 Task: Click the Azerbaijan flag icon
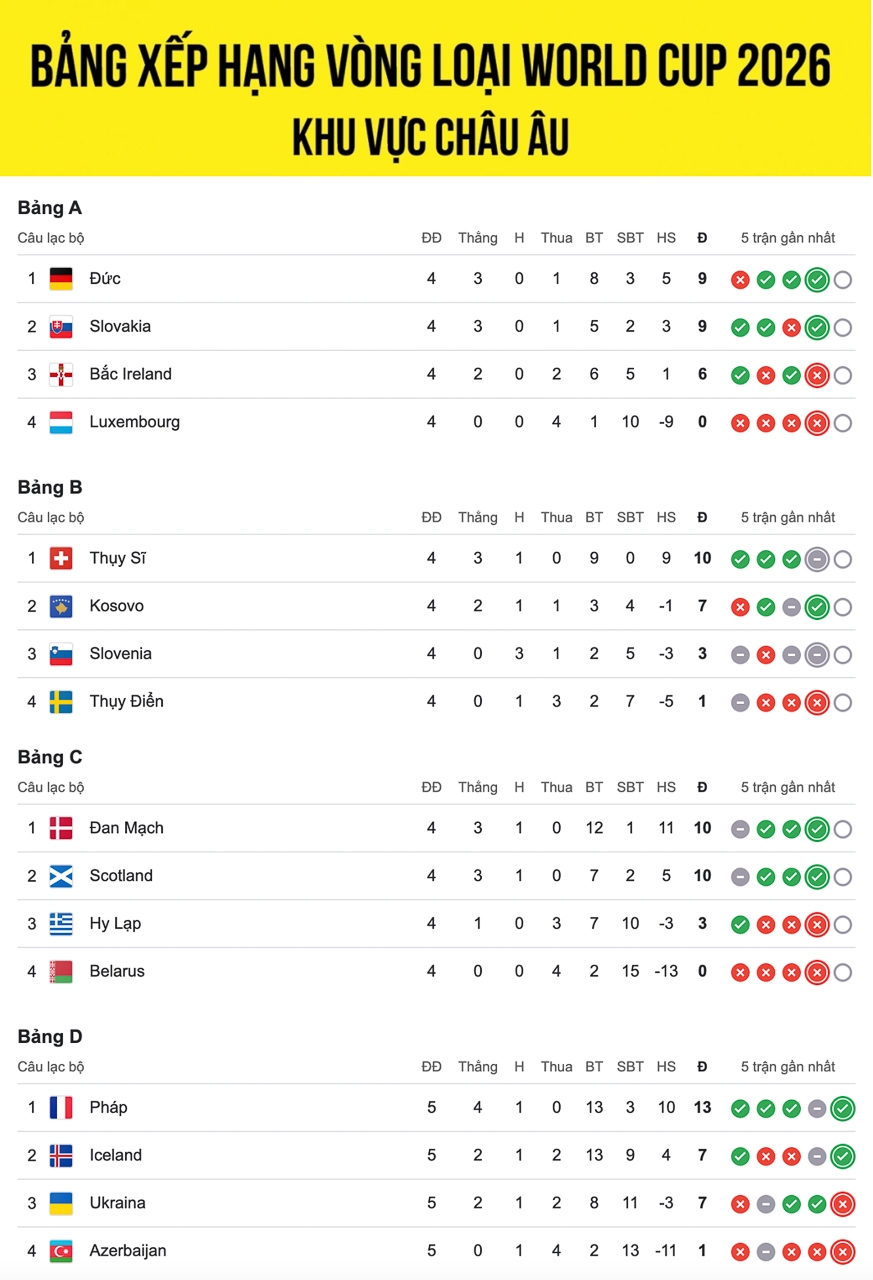(61, 1251)
